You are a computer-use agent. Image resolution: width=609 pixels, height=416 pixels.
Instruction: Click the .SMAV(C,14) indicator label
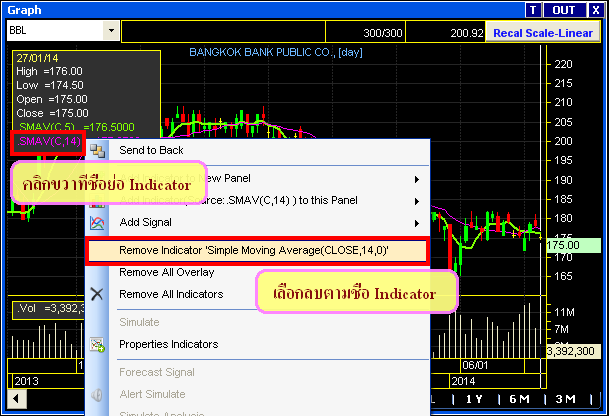(48, 142)
